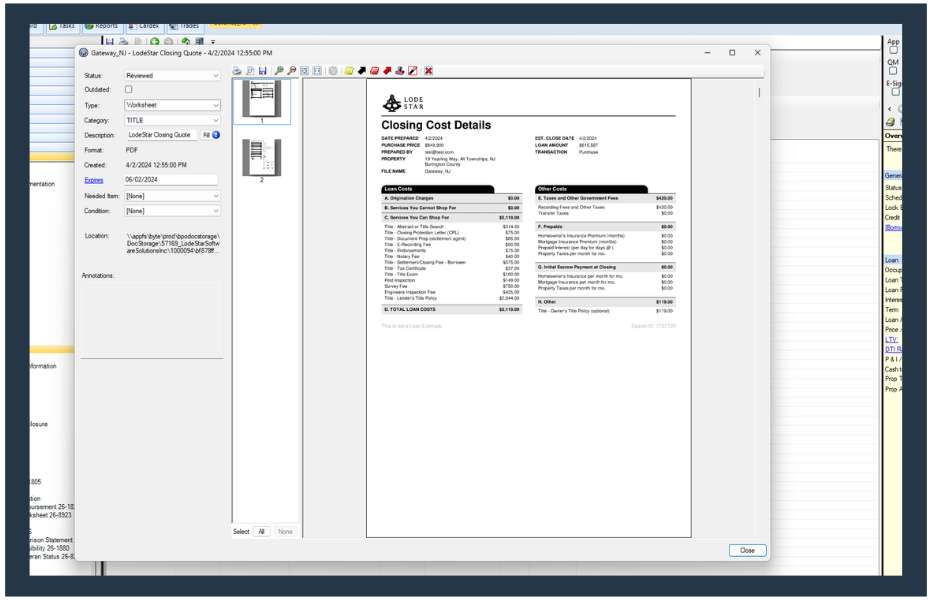Delete annotation with red X icon
The width and height of the screenshot is (933, 600).
[428, 71]
